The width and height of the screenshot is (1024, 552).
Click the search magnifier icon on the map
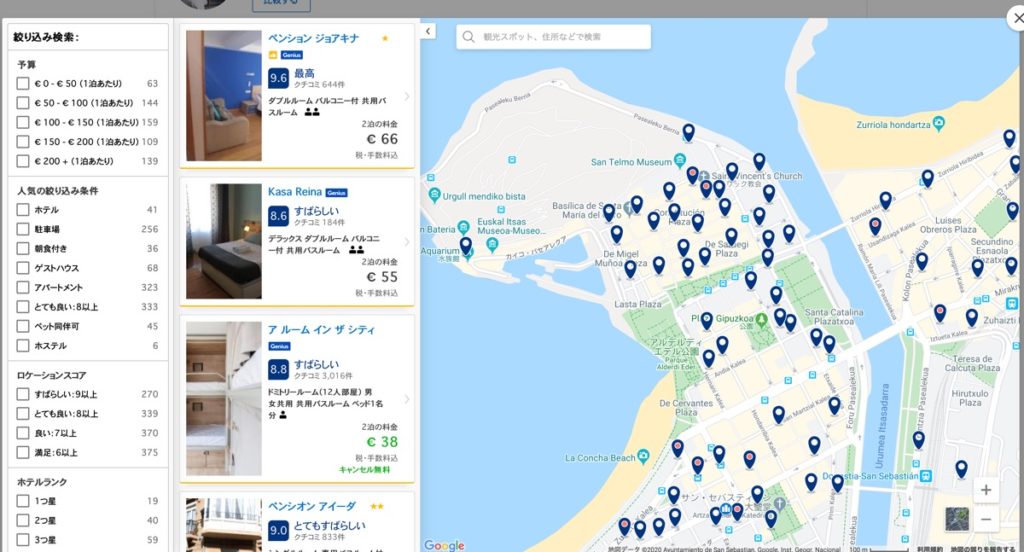468,37
